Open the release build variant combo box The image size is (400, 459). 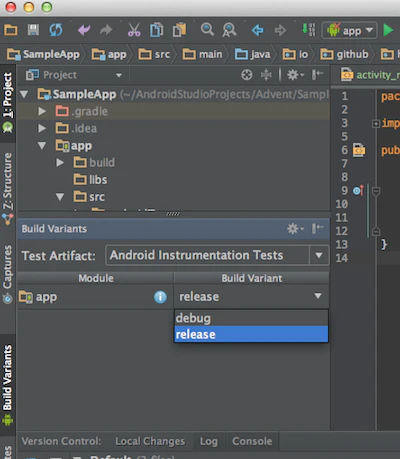[251, 296]
